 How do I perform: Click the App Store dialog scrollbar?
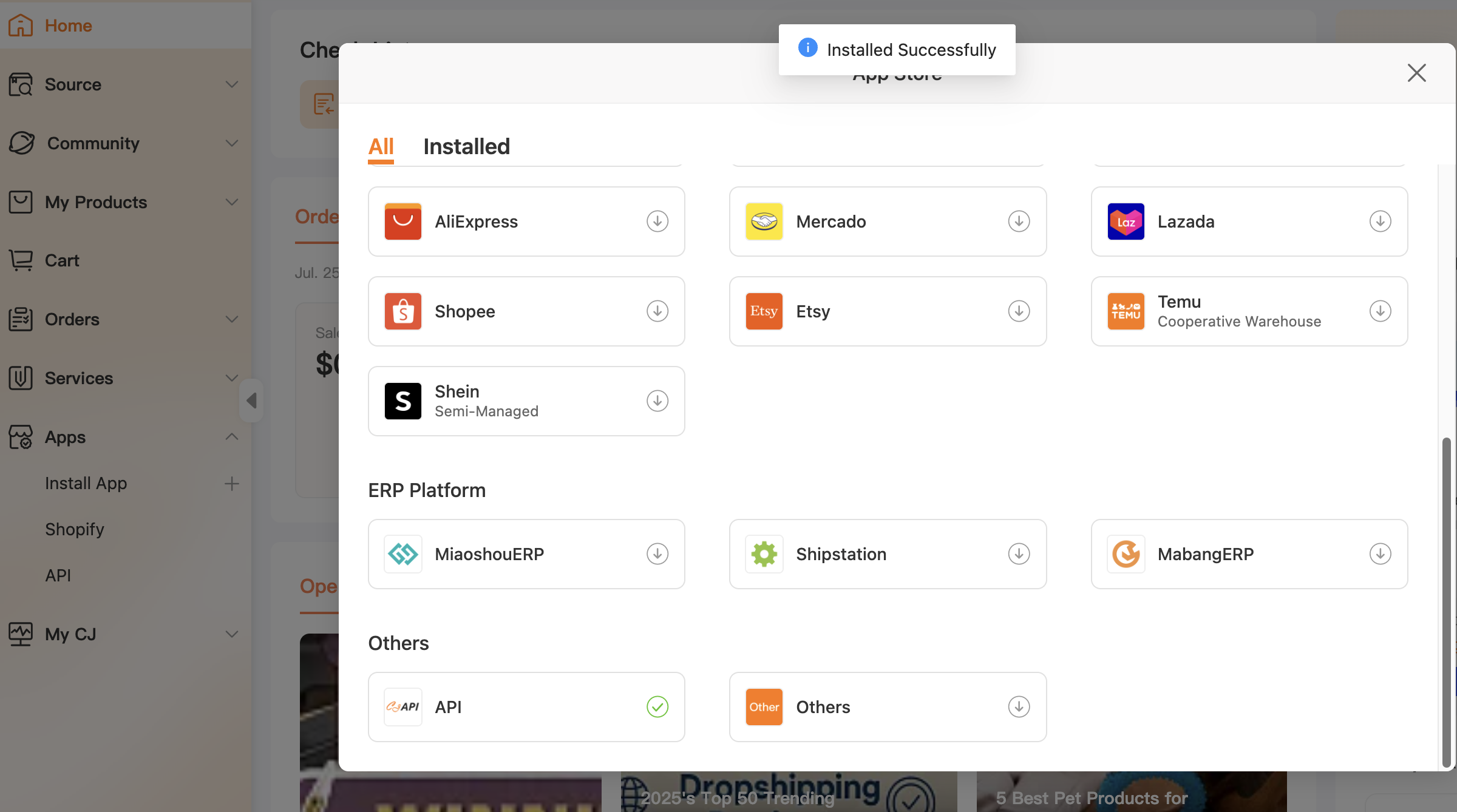1447,602
